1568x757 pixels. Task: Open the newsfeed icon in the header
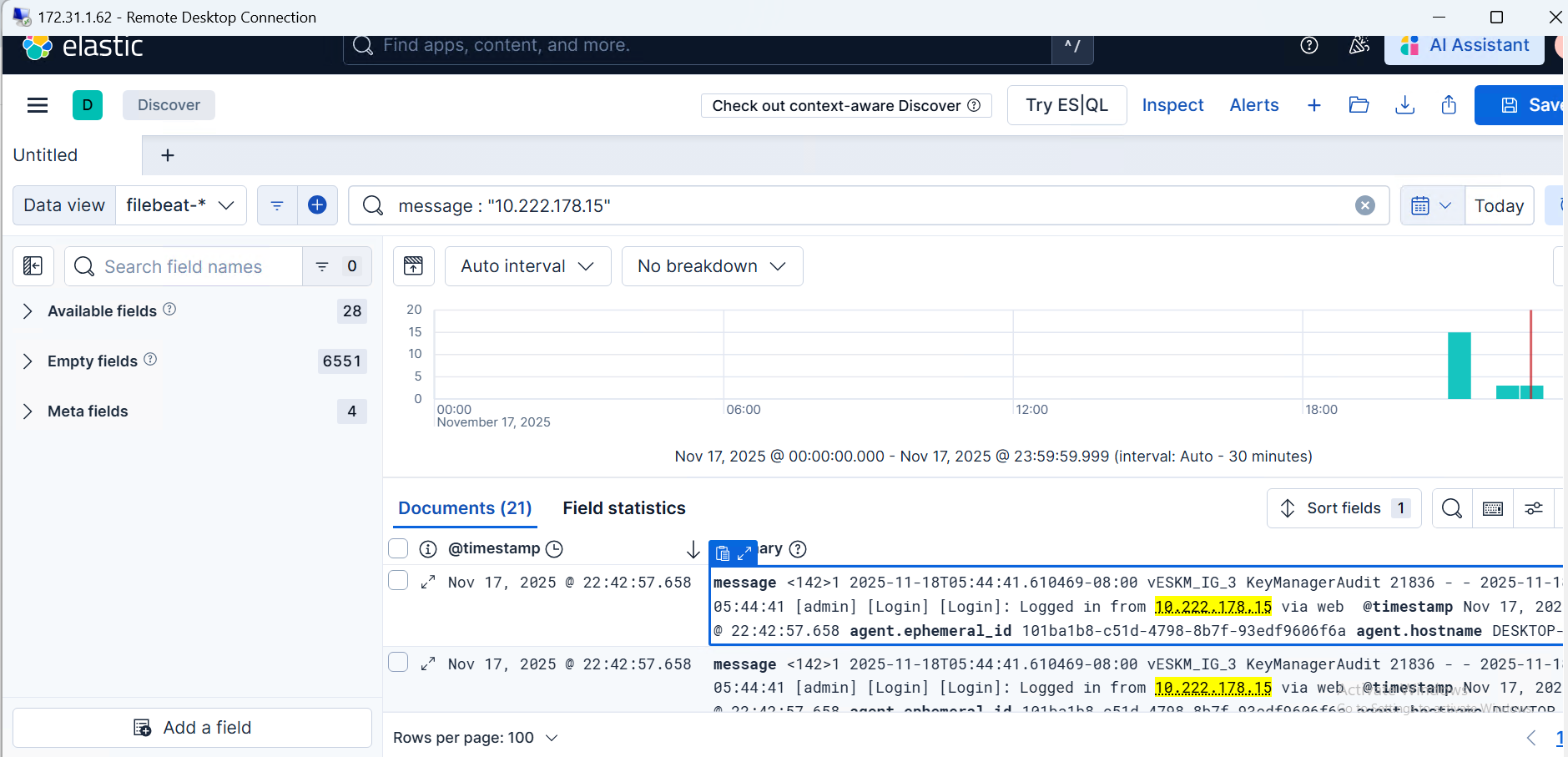(1359, 45)
